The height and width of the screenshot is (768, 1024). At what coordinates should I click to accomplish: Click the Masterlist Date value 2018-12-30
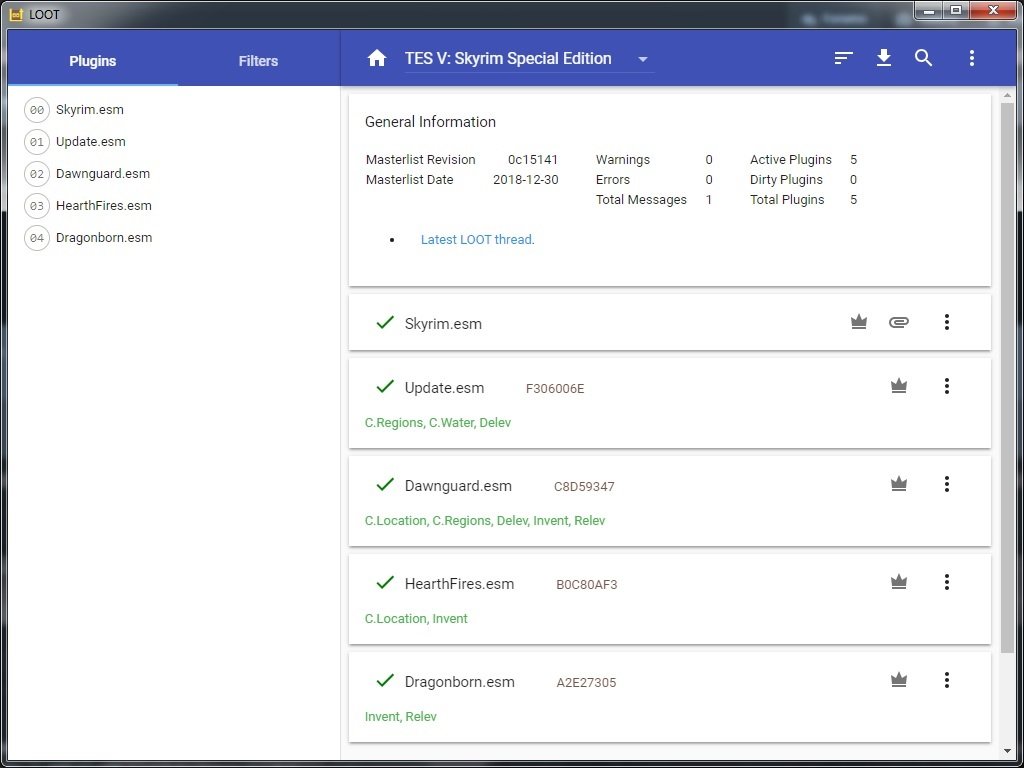tap(526, 180)
